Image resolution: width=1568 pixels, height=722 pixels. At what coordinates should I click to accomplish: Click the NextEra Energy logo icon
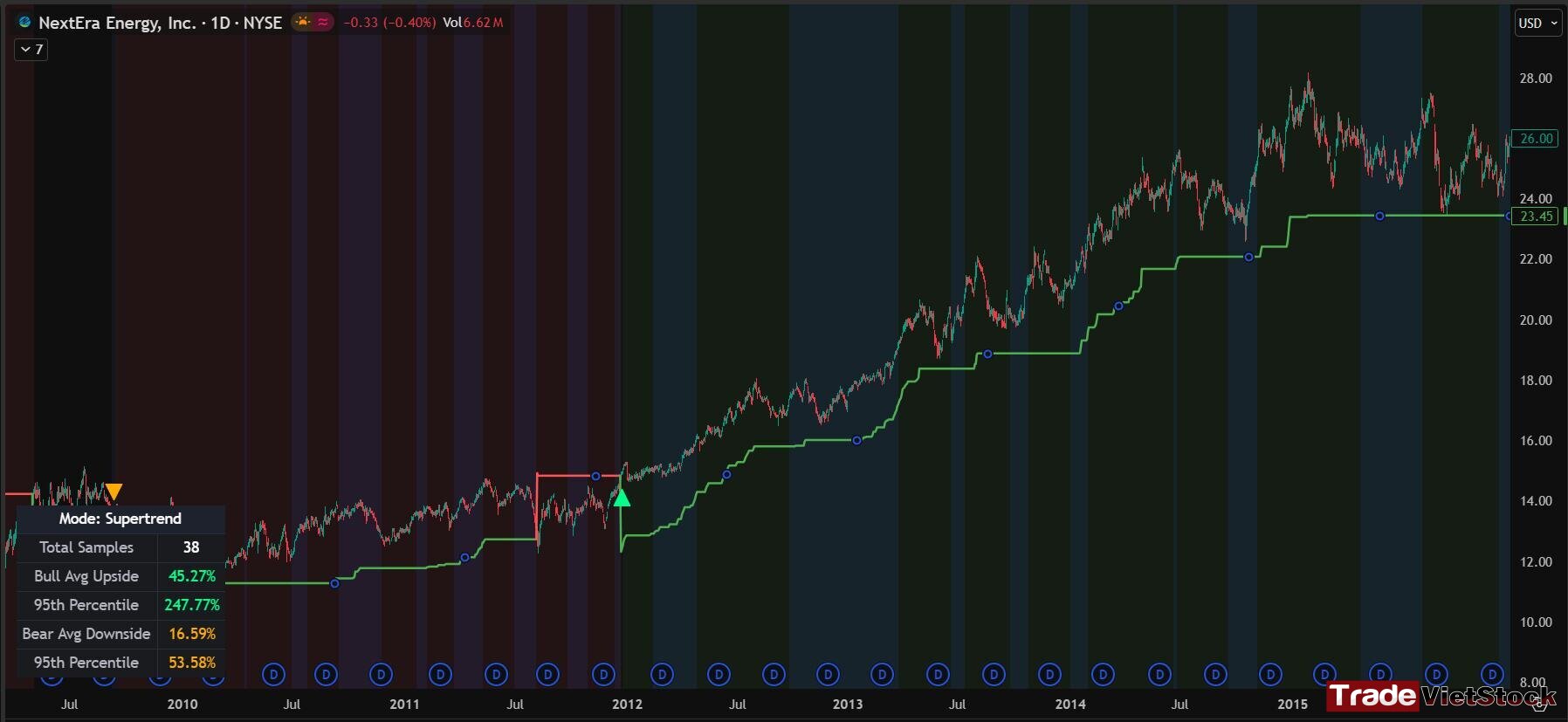[x=24, y=22]
